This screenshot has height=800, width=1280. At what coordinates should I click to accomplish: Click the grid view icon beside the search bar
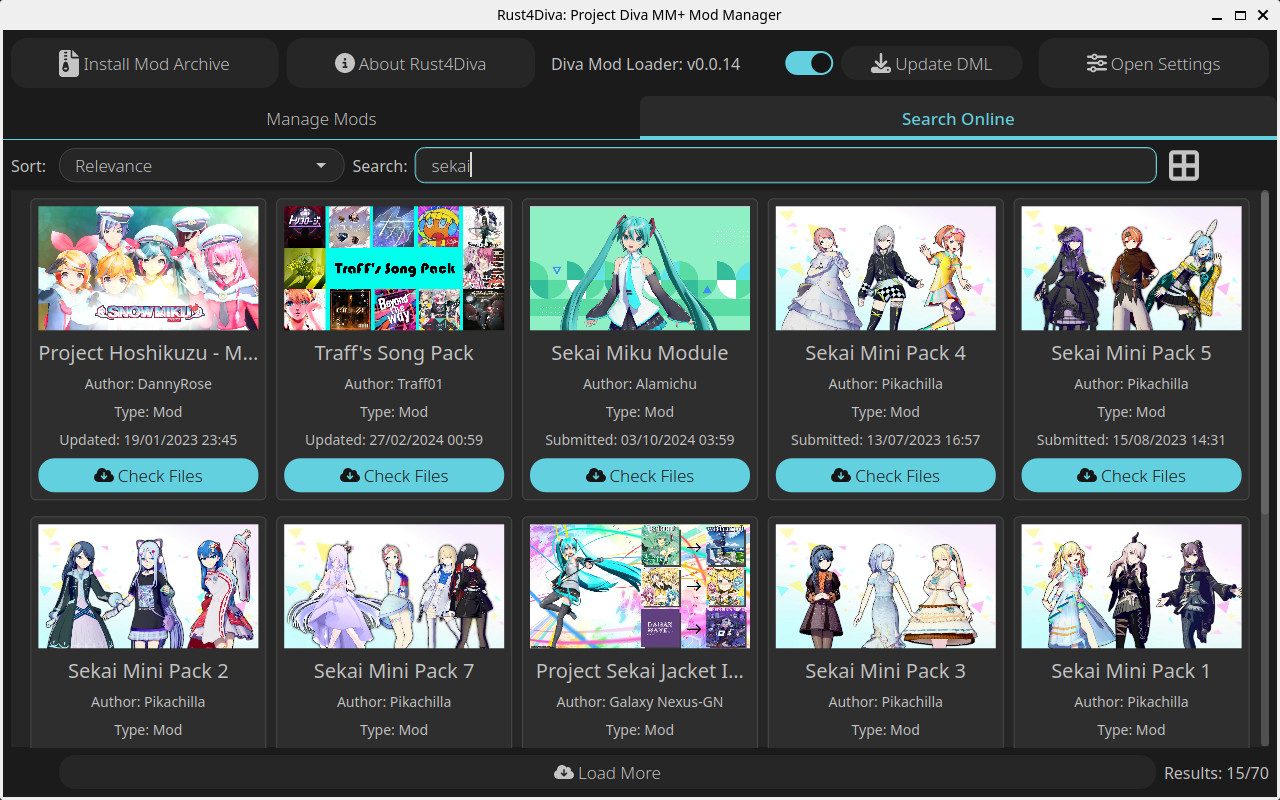point(1183,165)
